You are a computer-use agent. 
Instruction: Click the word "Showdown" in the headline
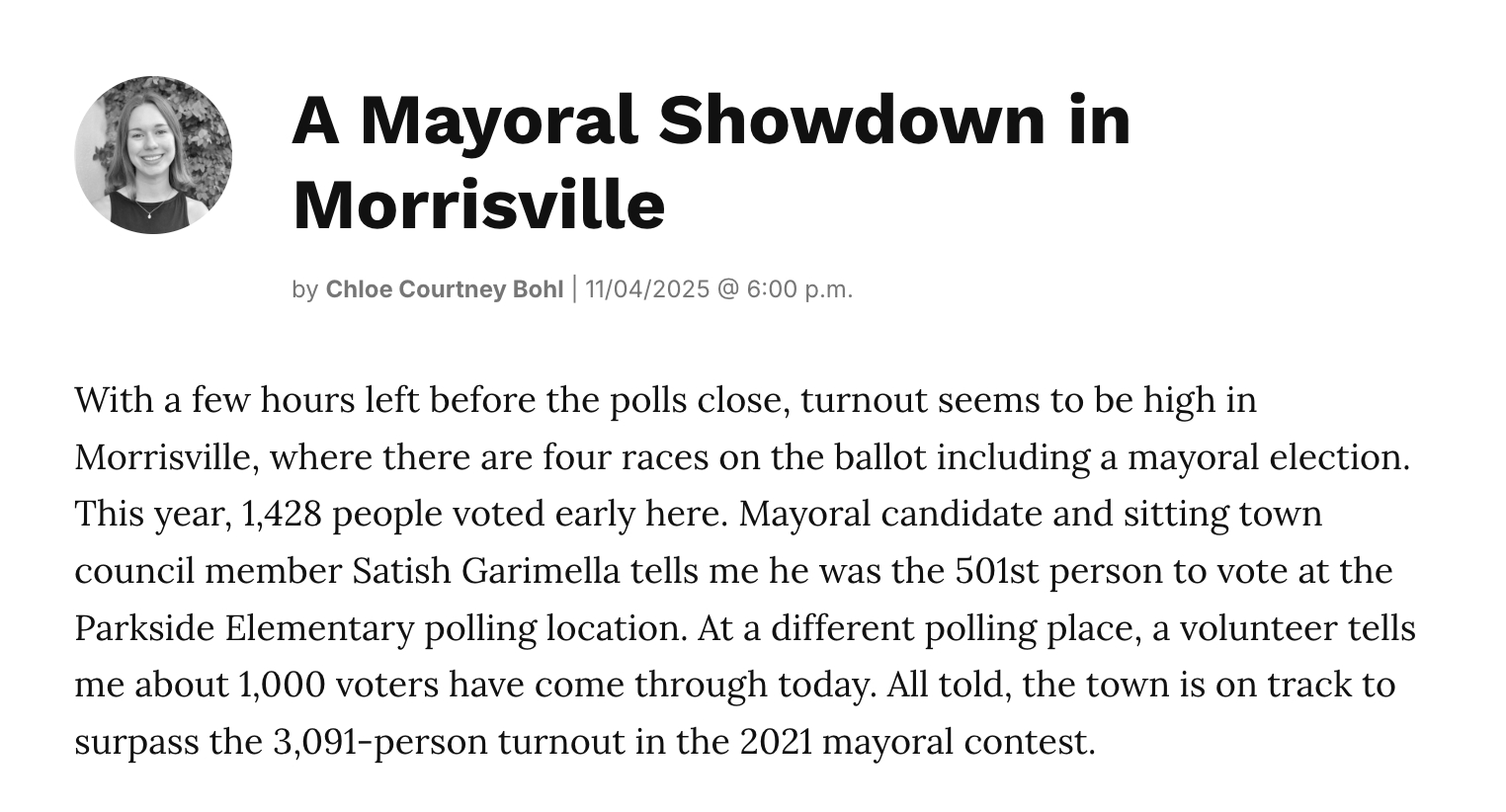[851, 119]
